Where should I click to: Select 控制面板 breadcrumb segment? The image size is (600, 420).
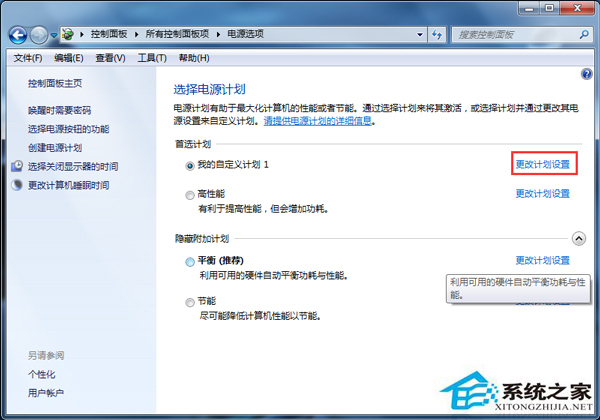click(109, 34)
